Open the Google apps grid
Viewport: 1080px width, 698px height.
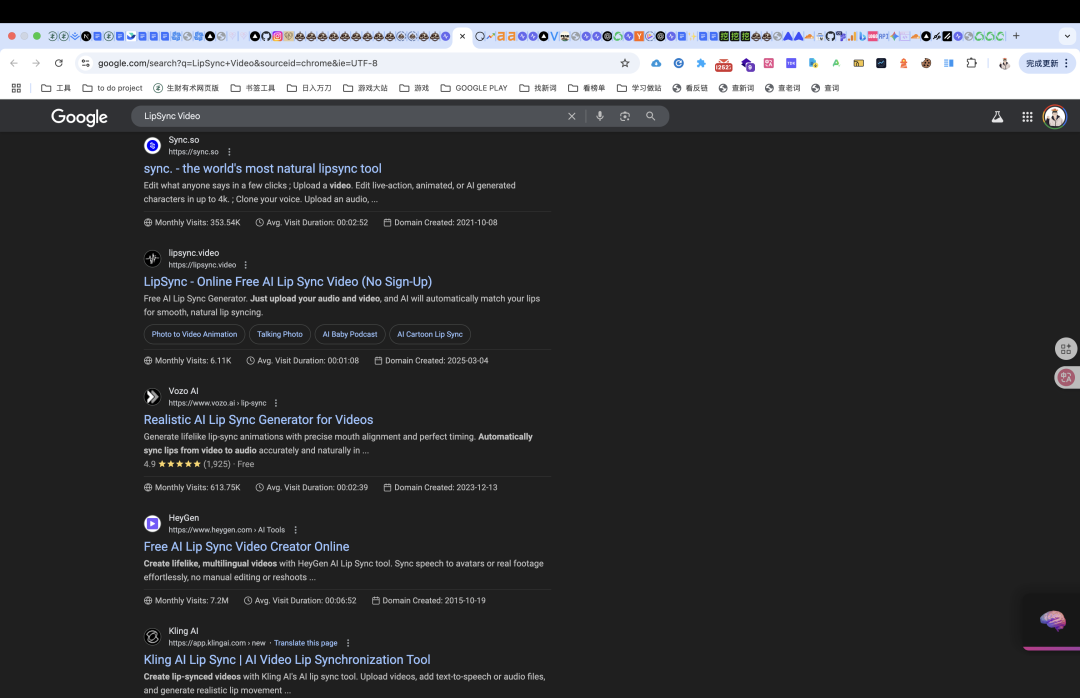[x=1027, y=117]
